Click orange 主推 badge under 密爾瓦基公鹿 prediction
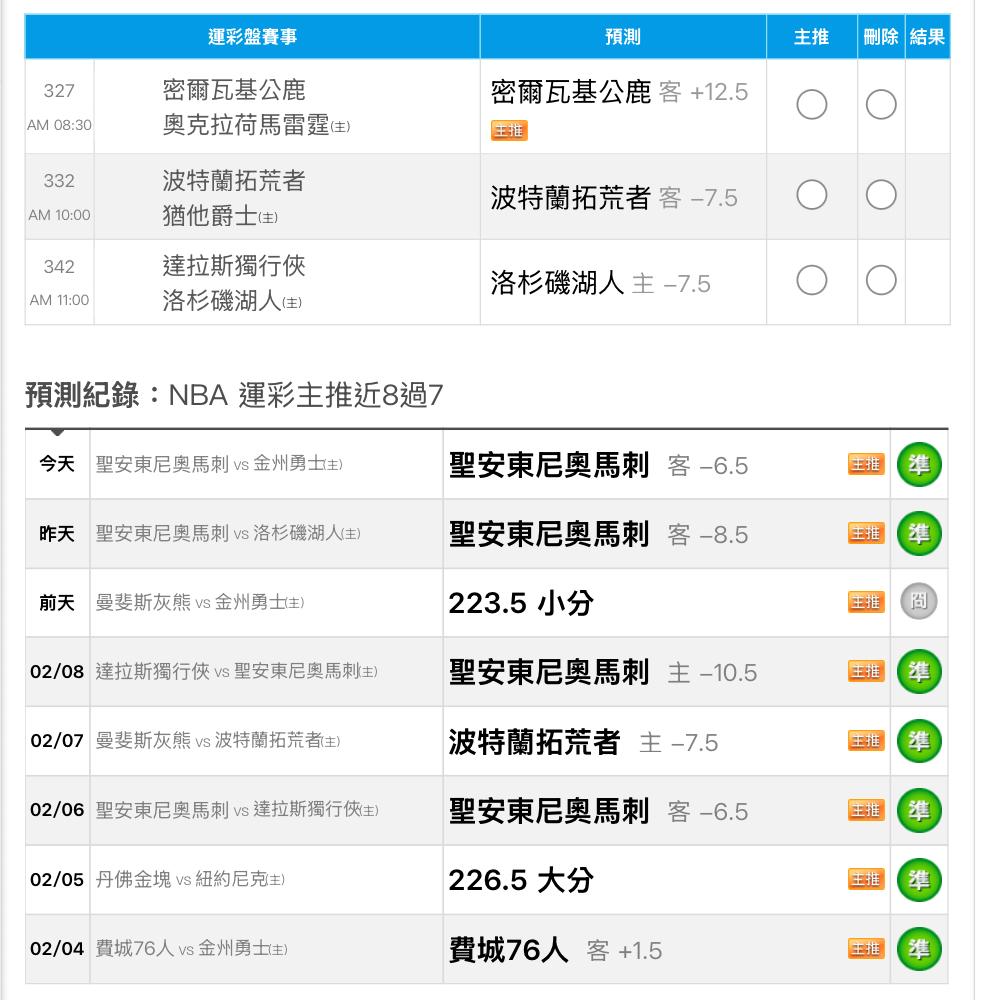The image size is (987, 1000). point(509,131)
